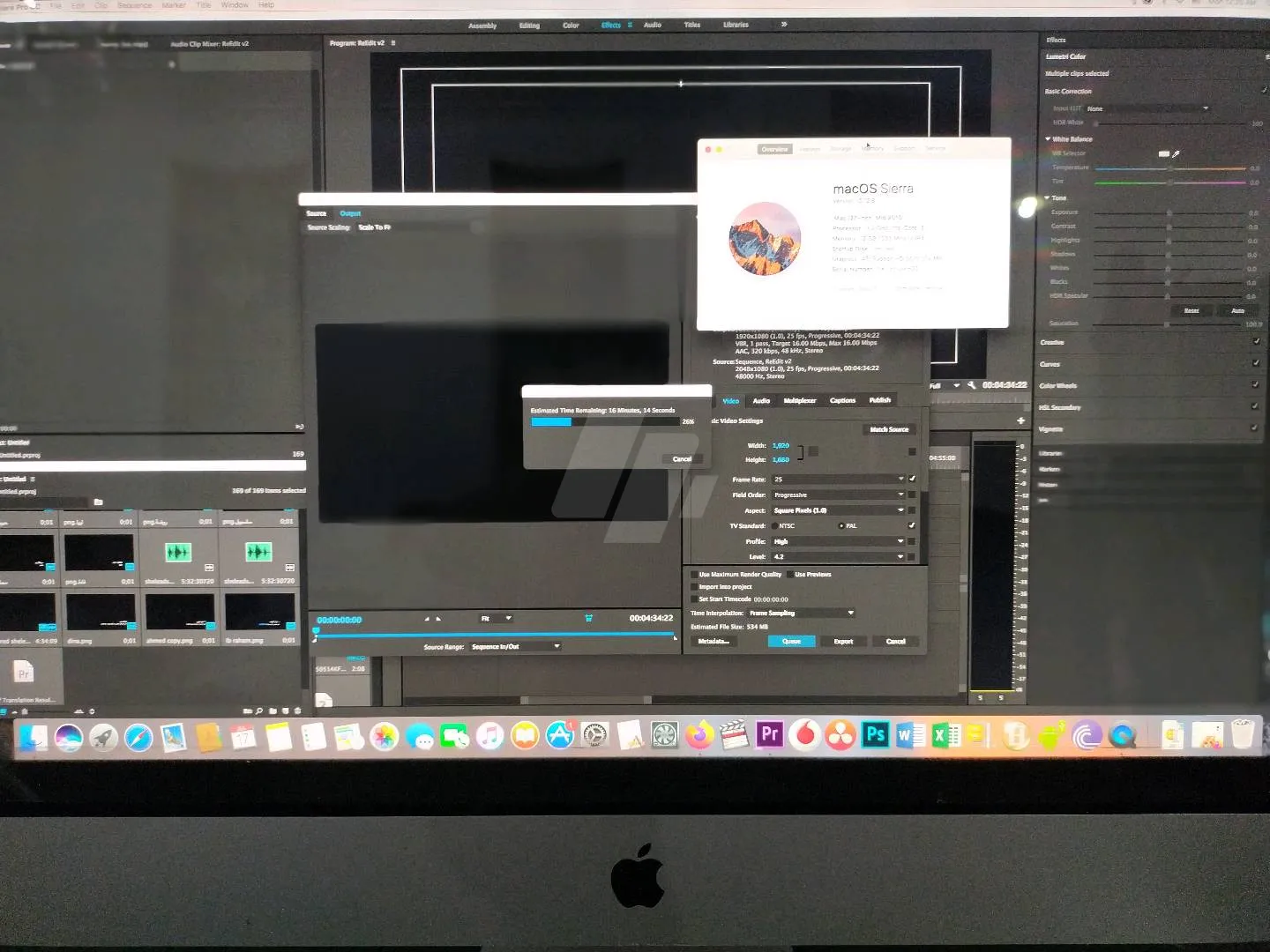Screen dimensions: 1270x952
Task: Open Frame Rate dropdown
Action: [x=839, y=479]
